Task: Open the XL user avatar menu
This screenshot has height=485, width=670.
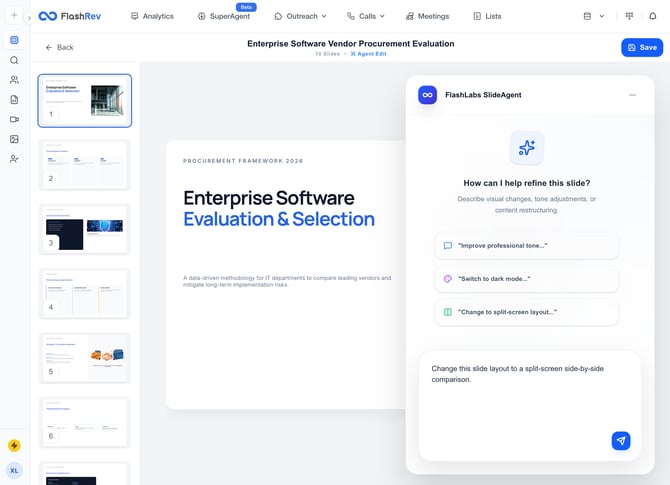Action: click(14, 470)
